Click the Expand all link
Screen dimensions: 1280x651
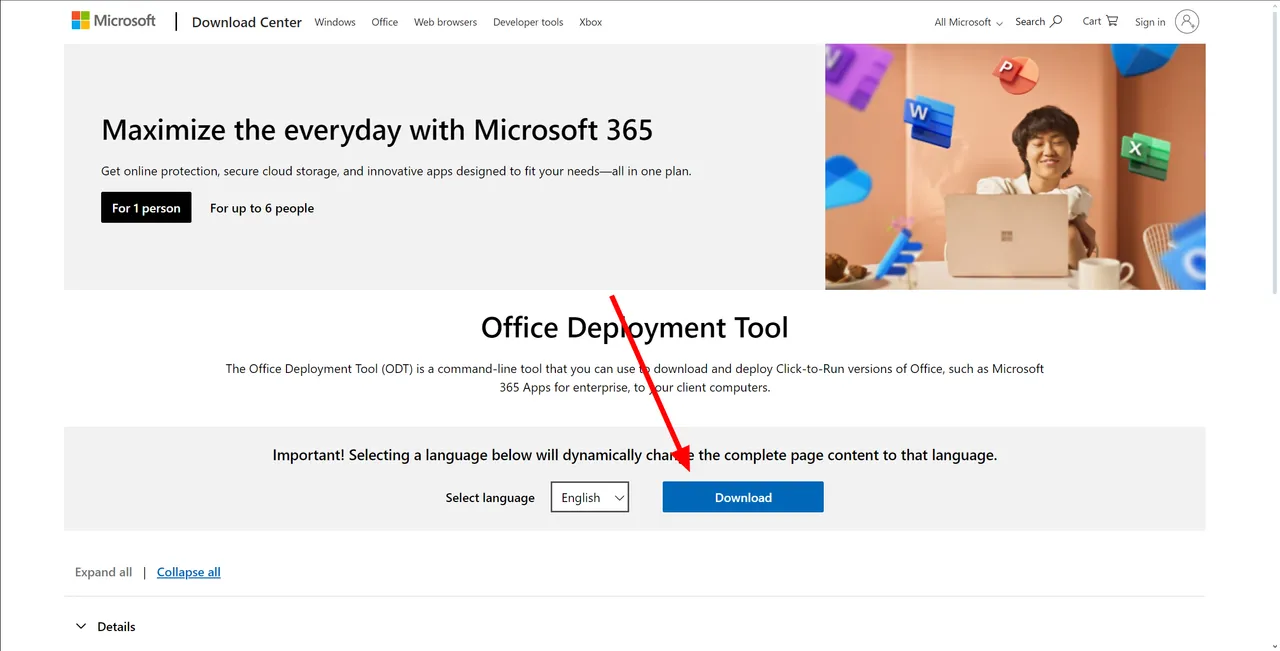[103, 572]
